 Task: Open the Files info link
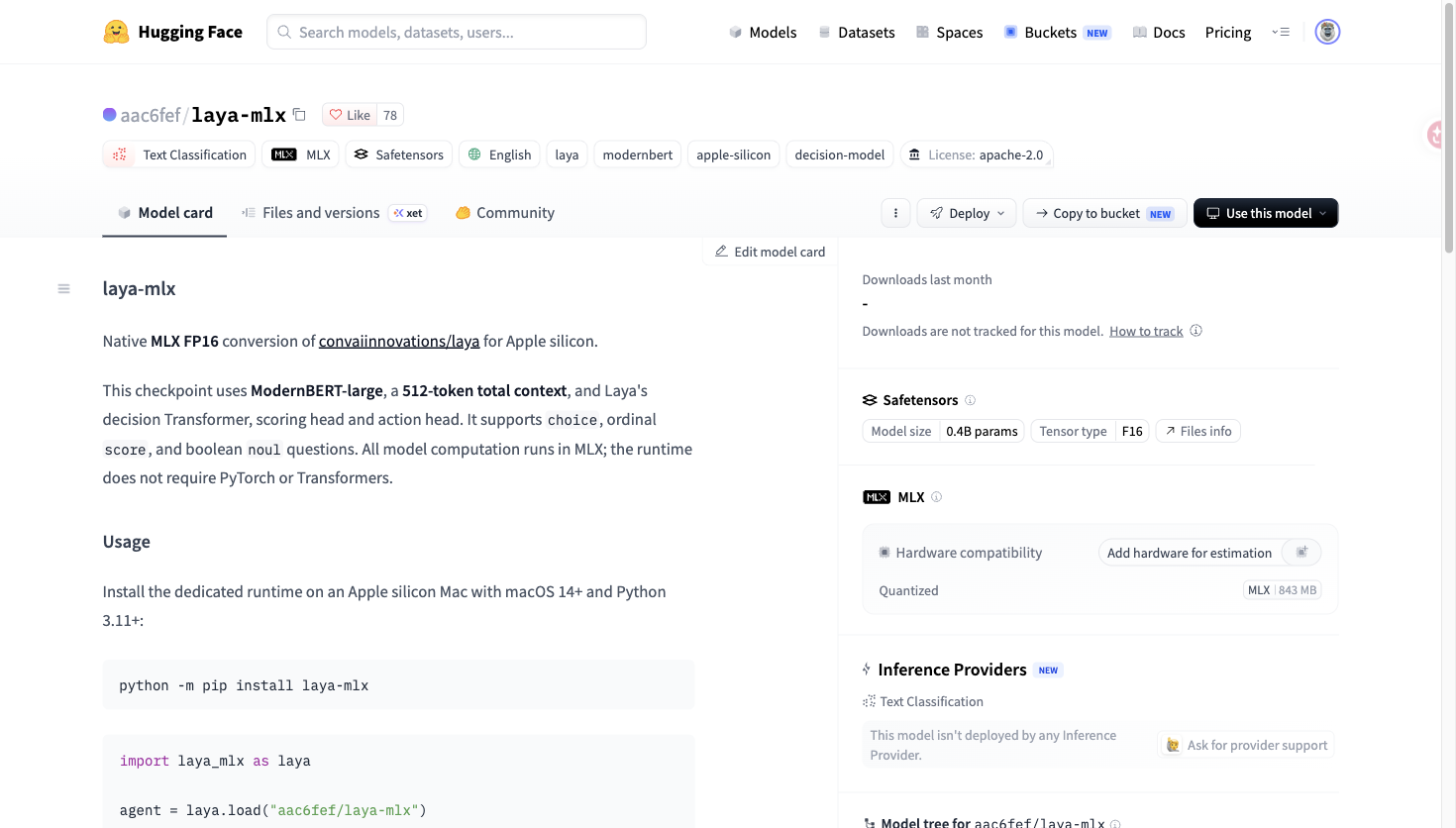(x=1197, y=431)
